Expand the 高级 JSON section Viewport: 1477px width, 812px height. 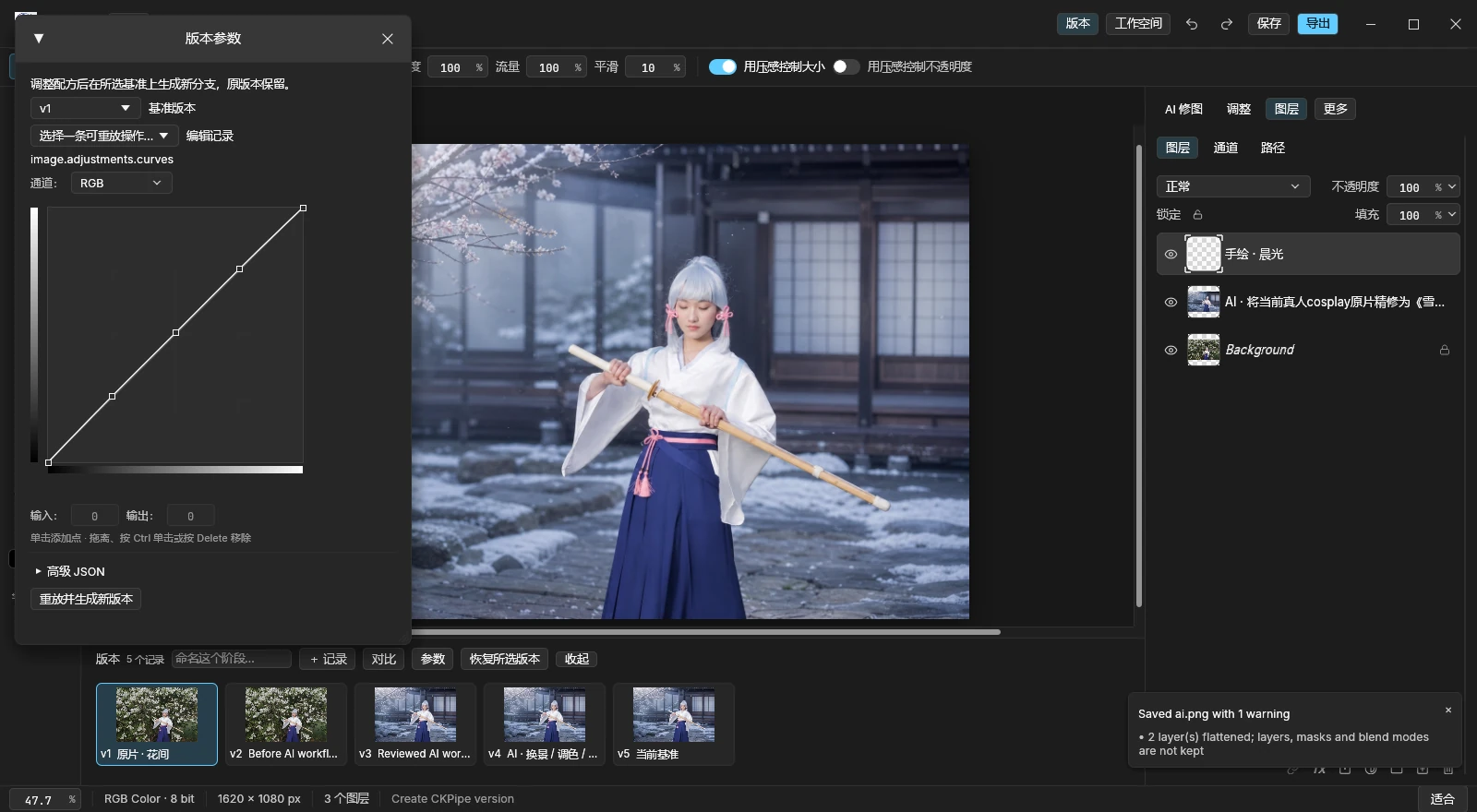[x=70, y=571]
